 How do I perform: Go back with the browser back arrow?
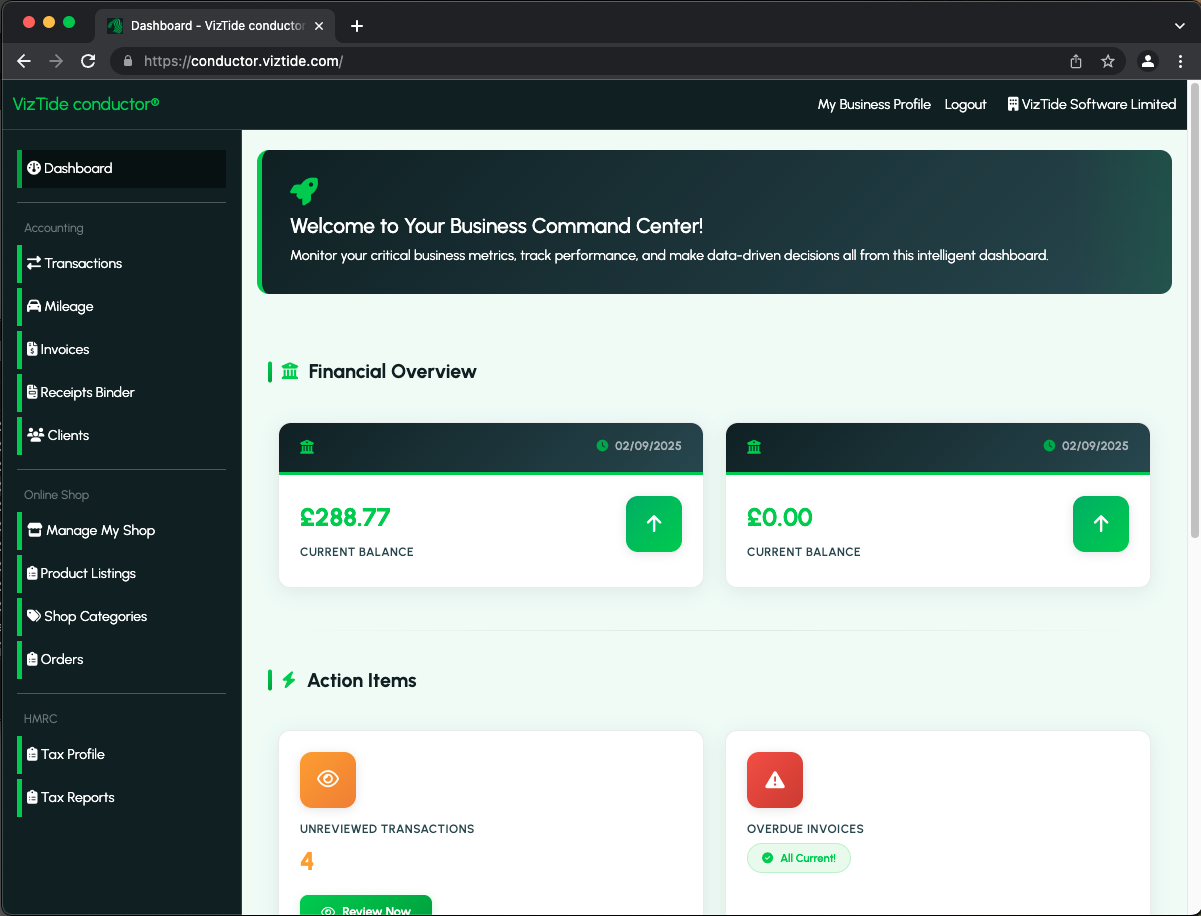point(24,61)
